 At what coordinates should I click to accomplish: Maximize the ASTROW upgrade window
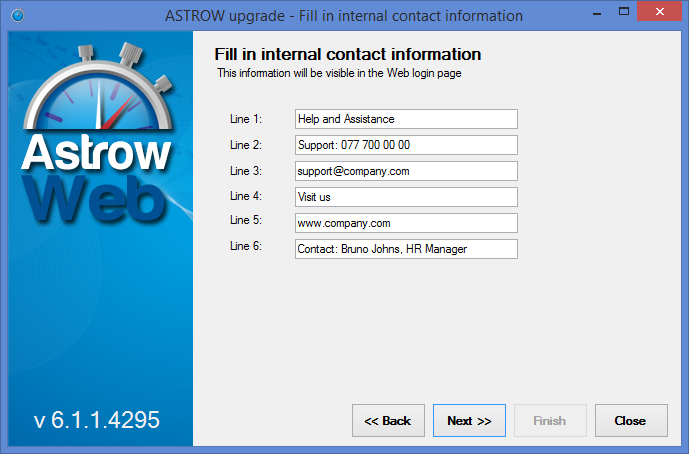pos(621,15)
